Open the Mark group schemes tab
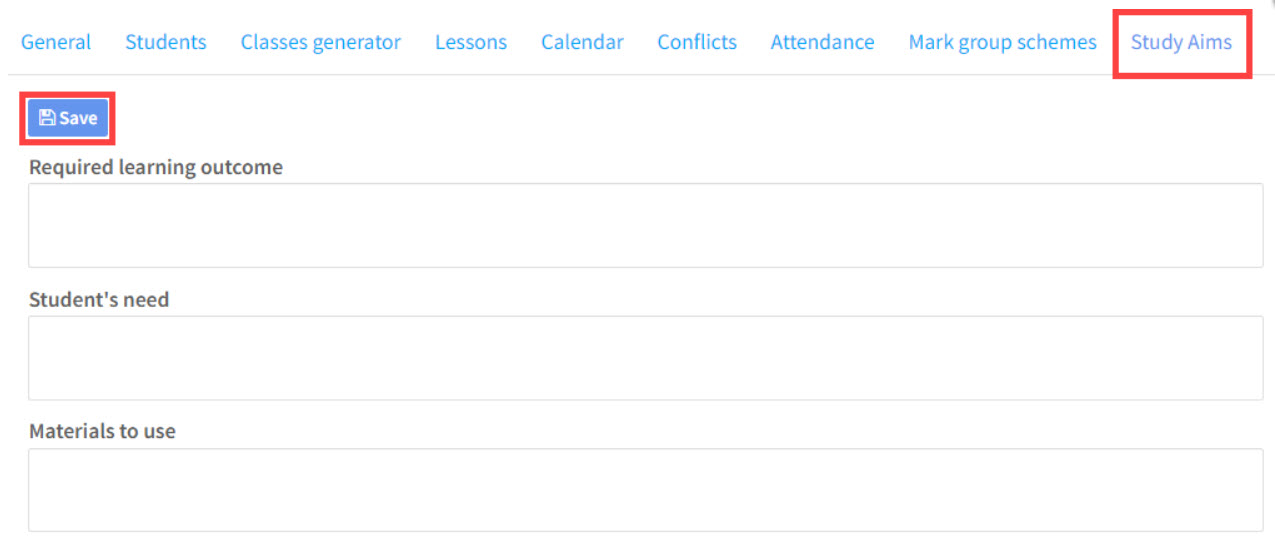 coord(1002,42)
